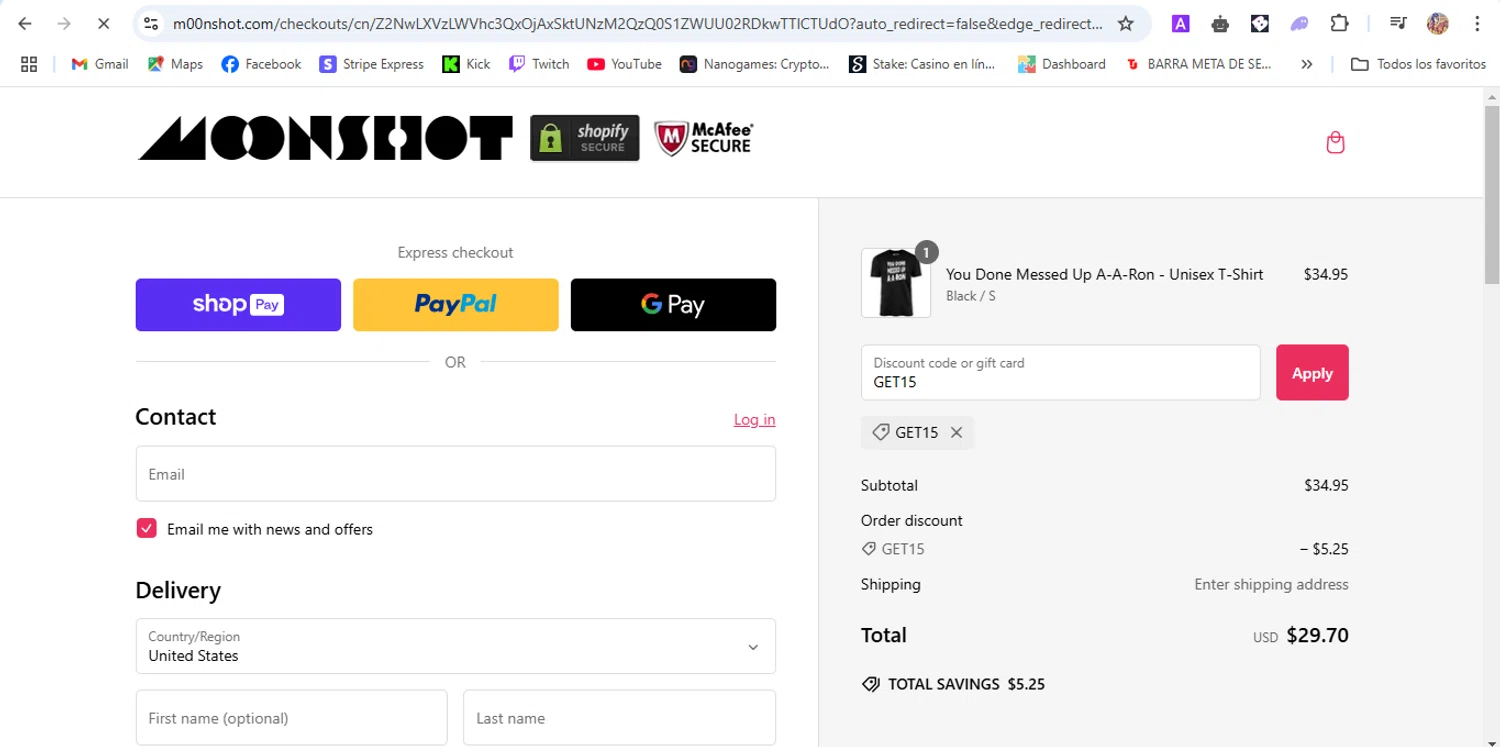Click the McAfee Secure badge
Screen dimensions: 1500x747
tap(704, 138)
